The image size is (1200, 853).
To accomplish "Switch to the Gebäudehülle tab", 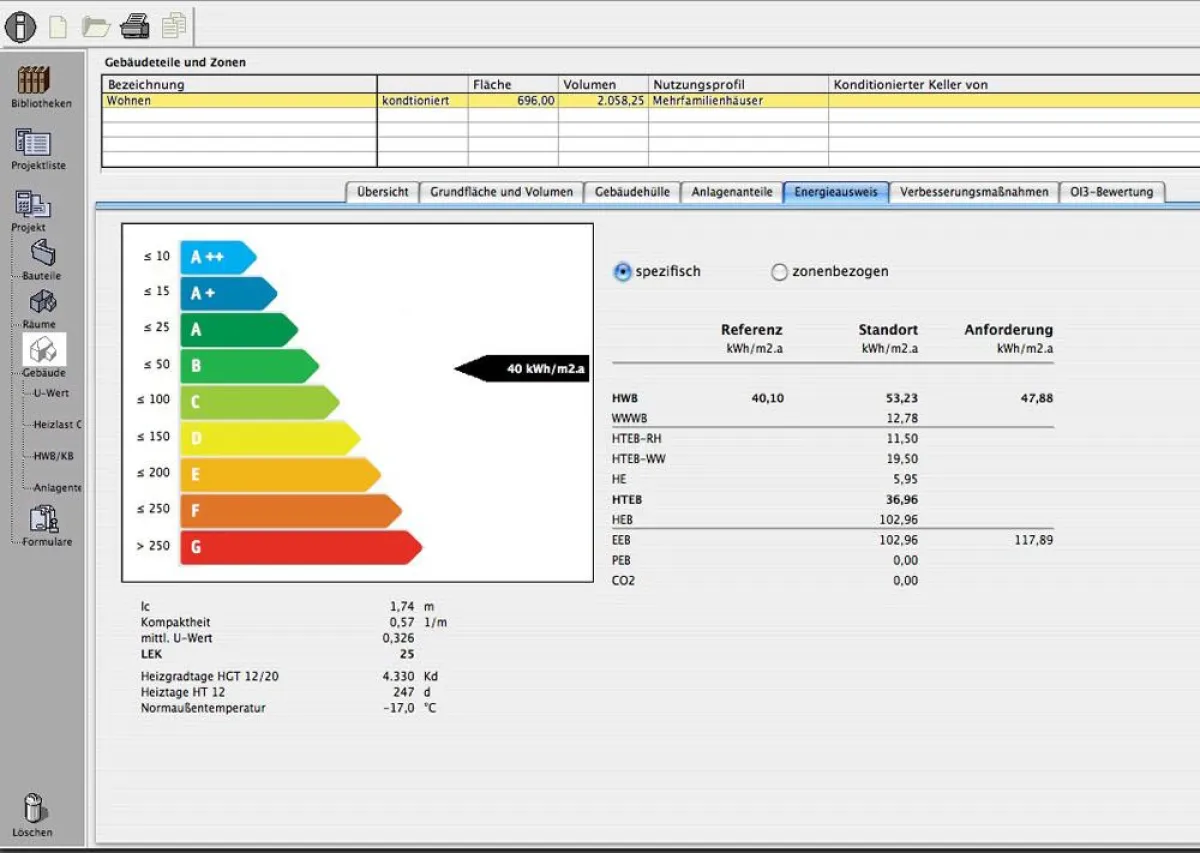I will coord(632,192).
